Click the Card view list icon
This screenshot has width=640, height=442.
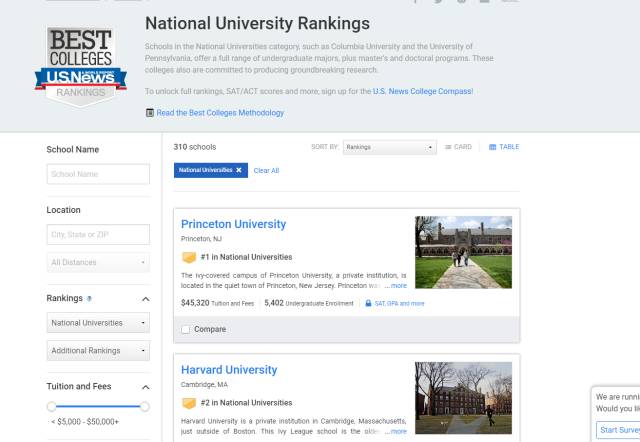tap(448, 147)
